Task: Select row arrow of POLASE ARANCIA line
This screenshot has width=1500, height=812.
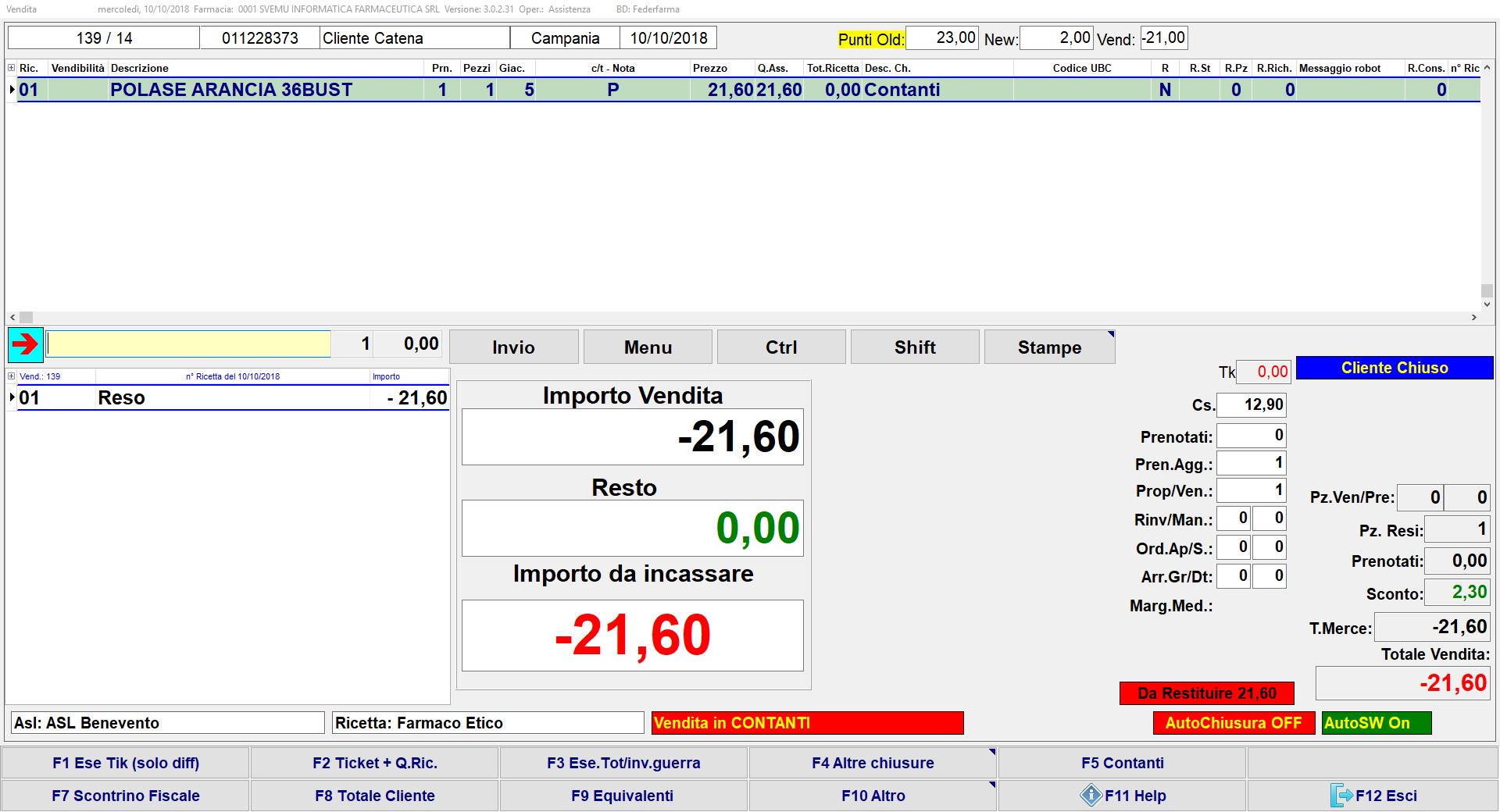Action: (x=12, y=90)
